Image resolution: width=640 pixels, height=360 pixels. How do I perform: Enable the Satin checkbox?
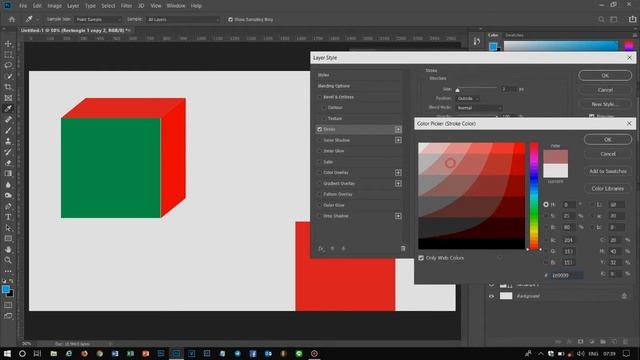320,162
